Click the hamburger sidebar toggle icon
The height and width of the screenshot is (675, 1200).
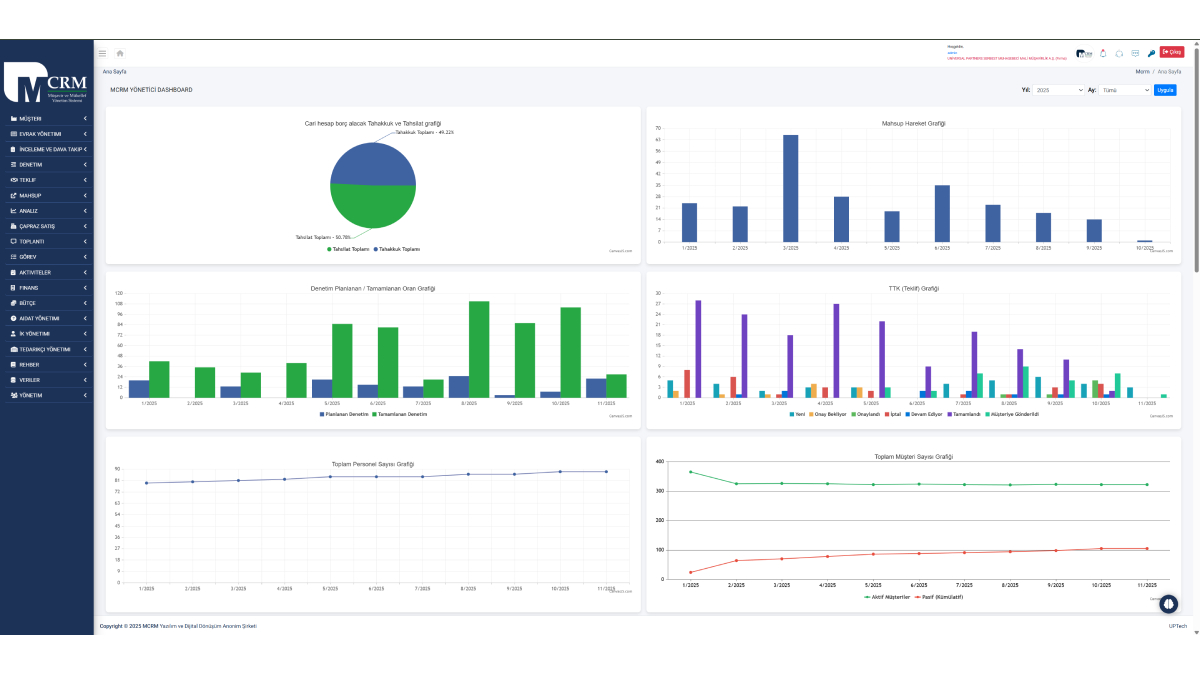(102, 53)
